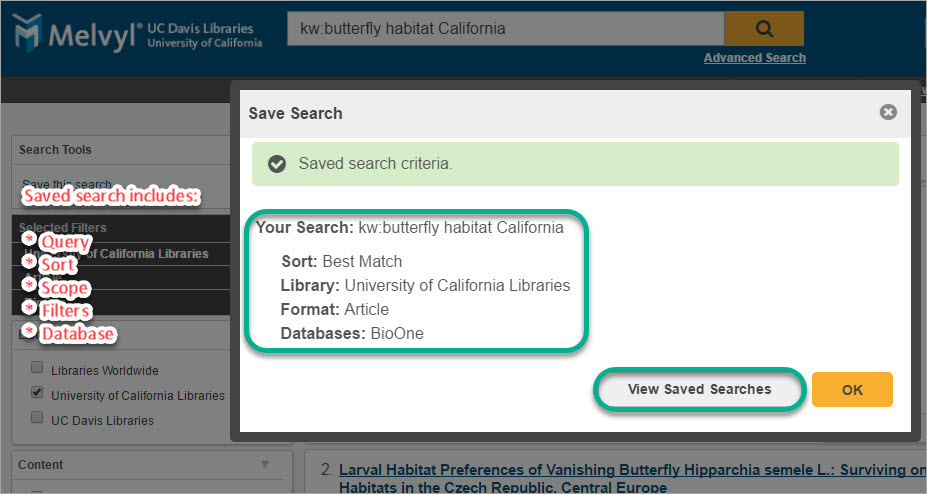
Task: Uncheck University of California Libraries checkbox
Action: [37, 392]
